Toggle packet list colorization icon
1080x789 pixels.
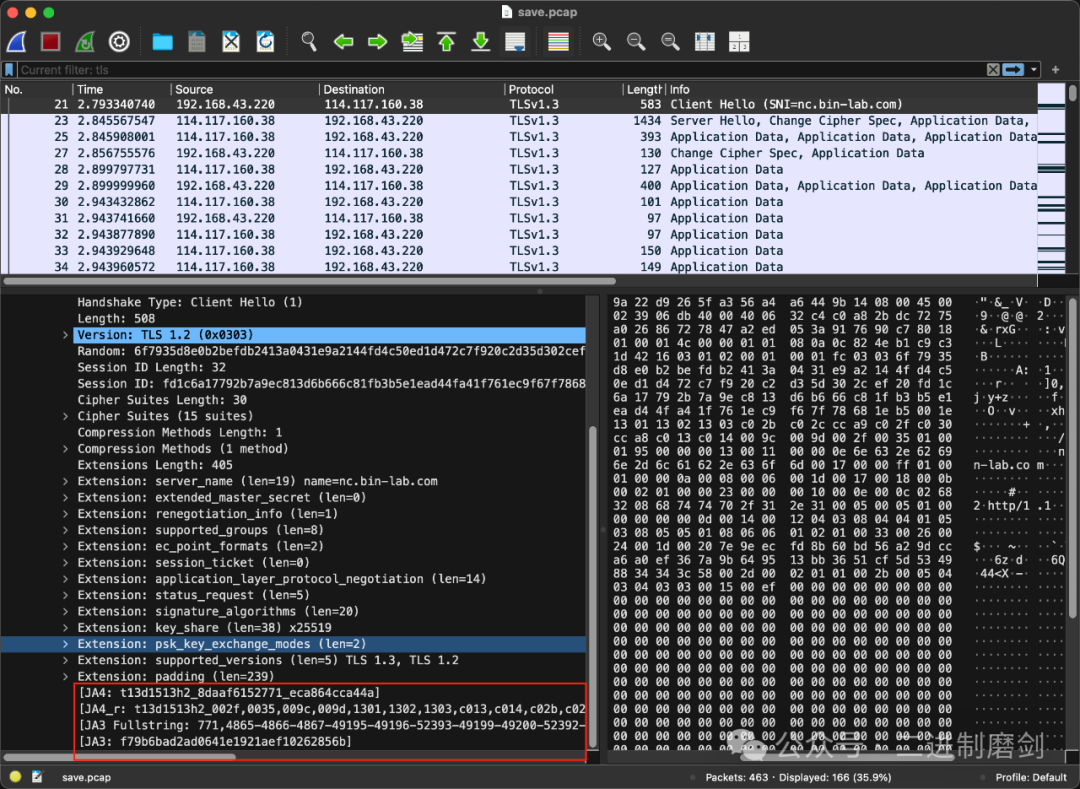pyautogui.click(x=558, y=42)
